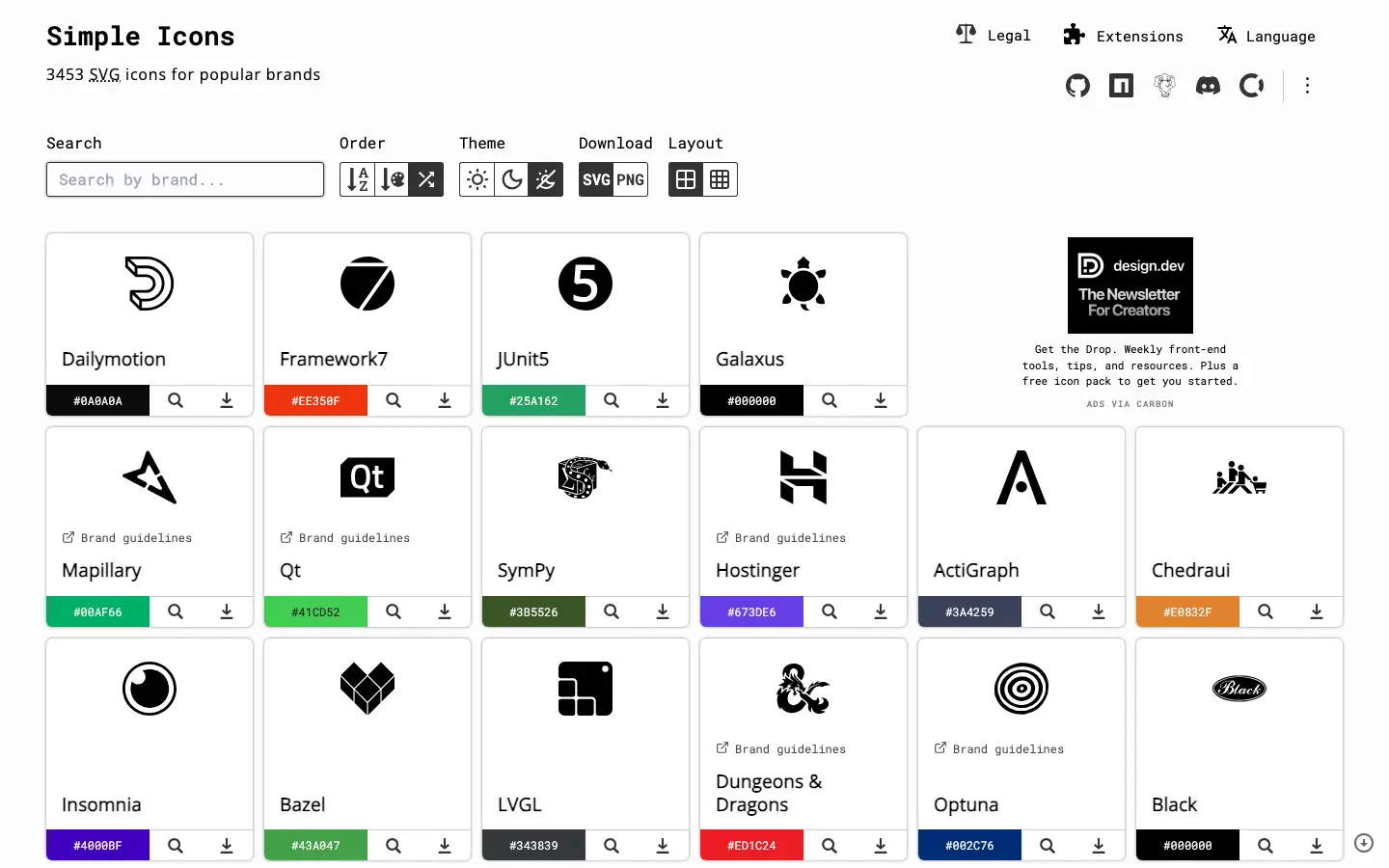Open the Extensions menu
This screenshot has height=868, width=1389.
[x=1123, y=36]
